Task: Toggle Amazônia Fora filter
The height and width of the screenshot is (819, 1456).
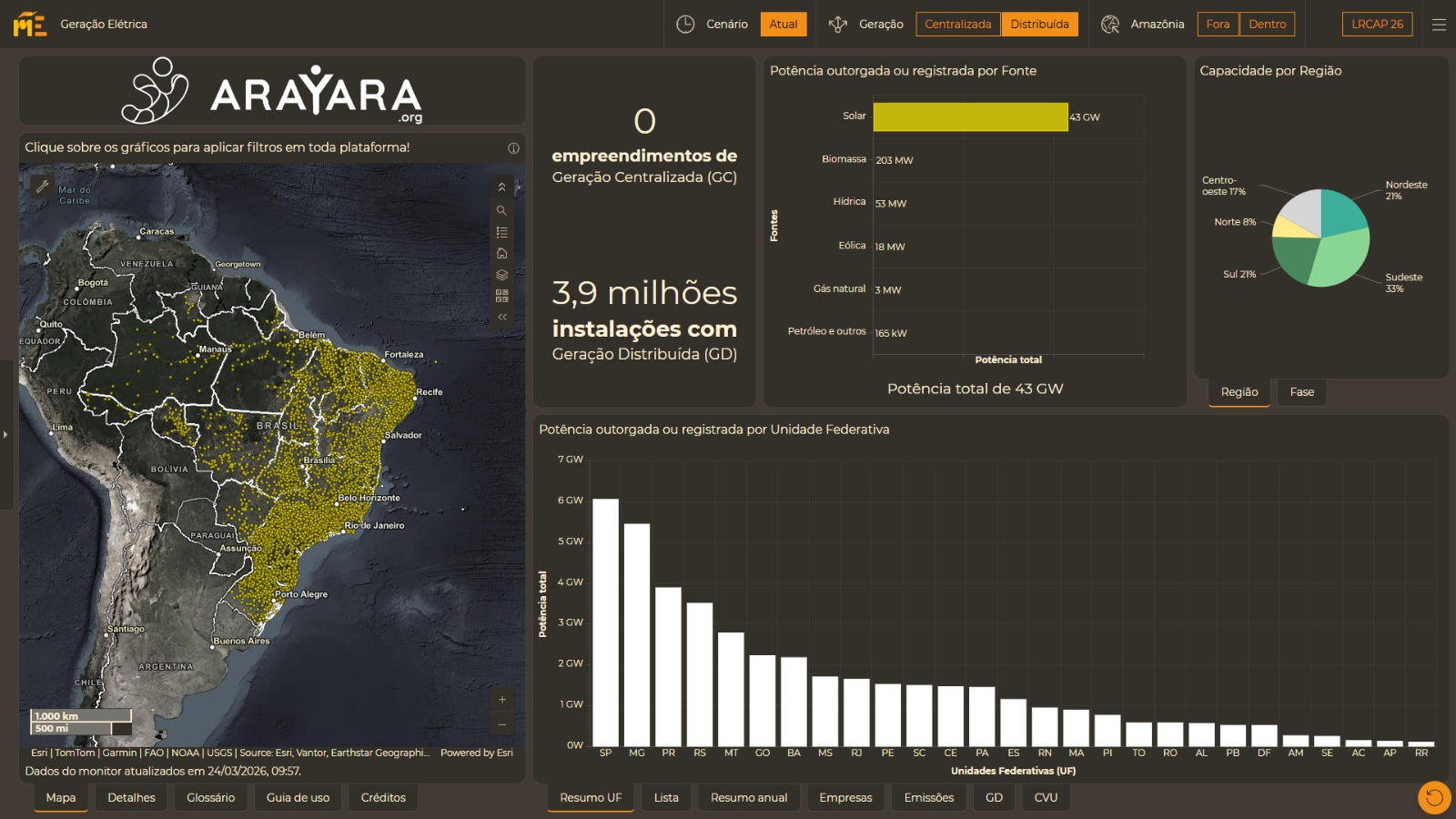Action: click(1218, 25)
